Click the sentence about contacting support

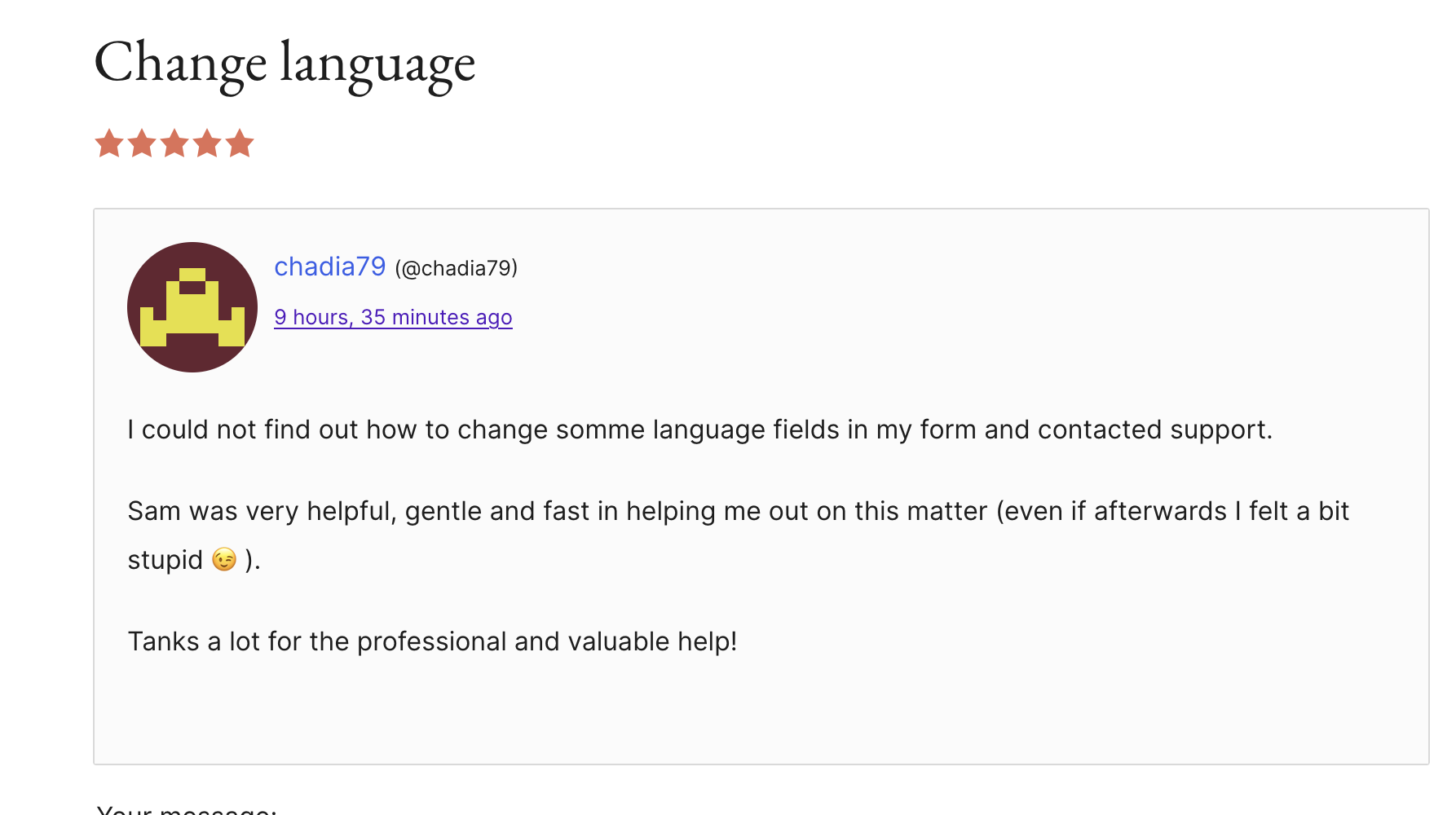point(699,430)
